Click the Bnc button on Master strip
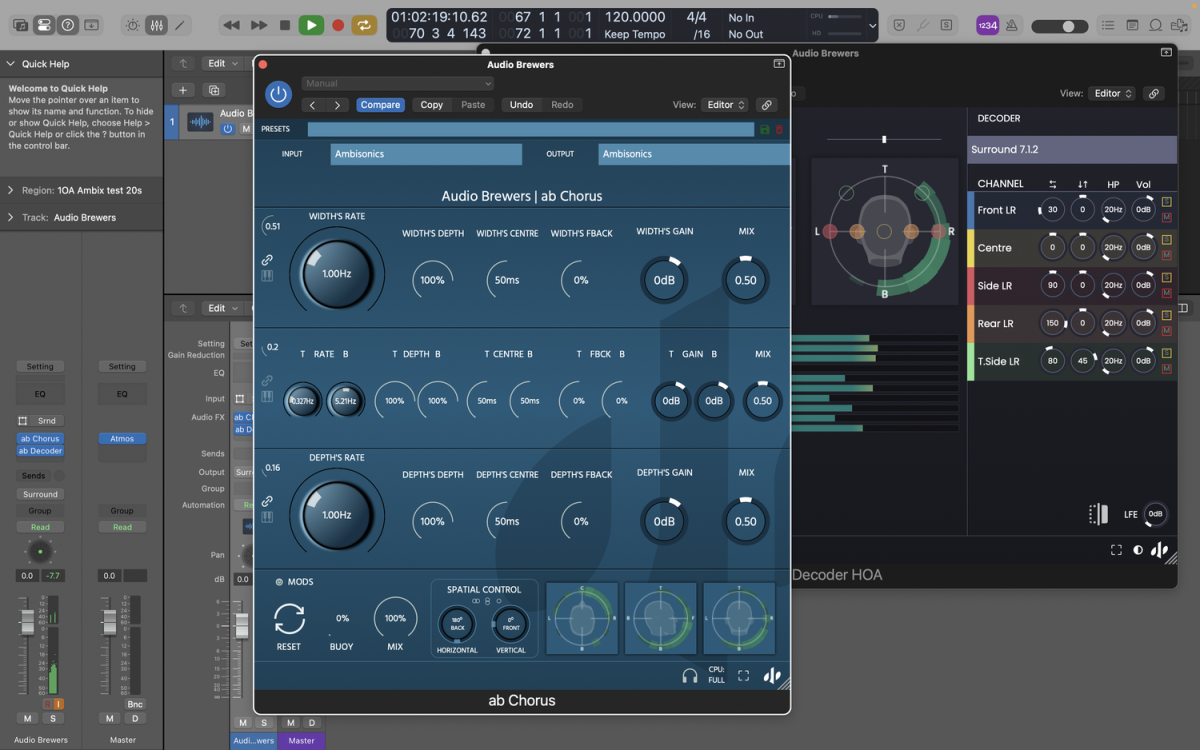The image size is (1200, 750). coord(135,704)
